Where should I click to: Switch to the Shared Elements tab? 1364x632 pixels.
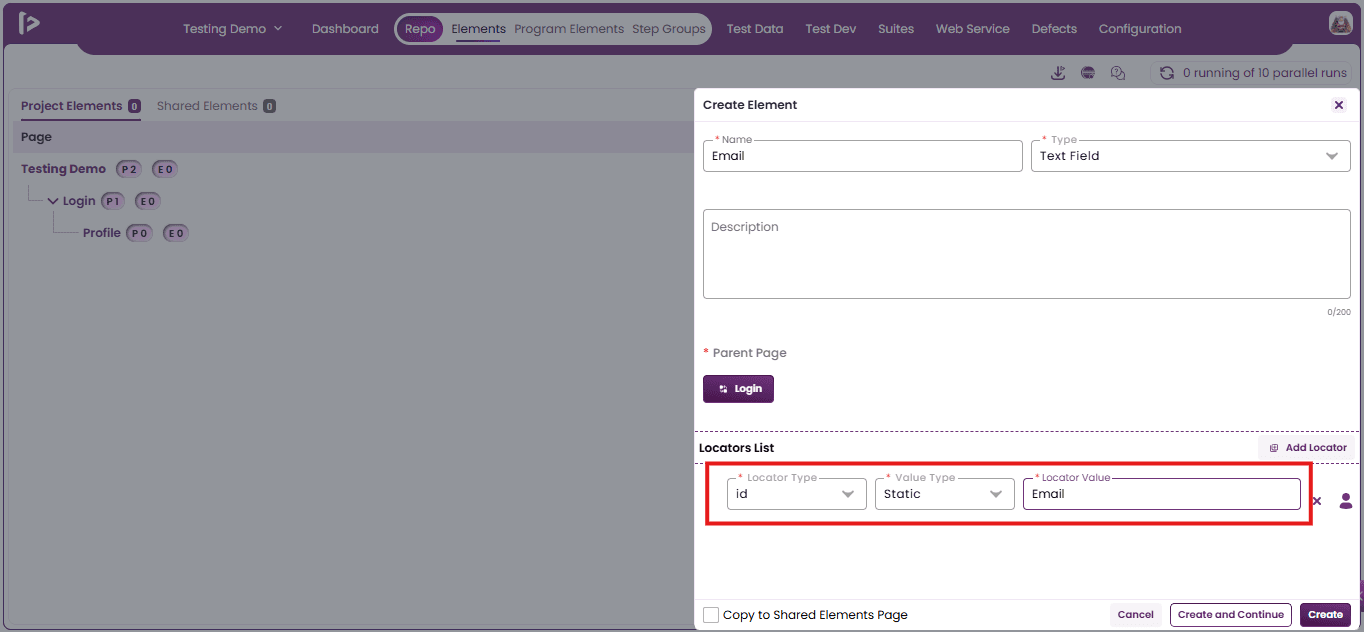(x=216, y=106)
